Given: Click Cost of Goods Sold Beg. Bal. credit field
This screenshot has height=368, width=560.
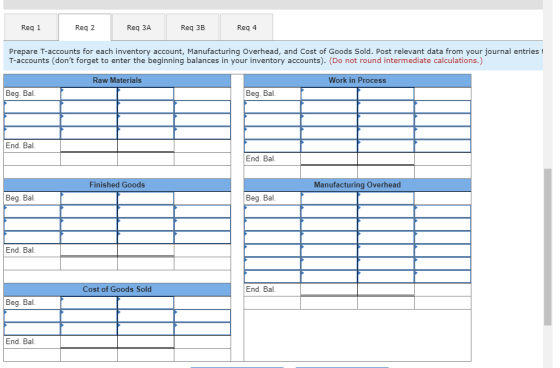Looking at the screenshot, I should pyautogui.click(x=146, y=303).
